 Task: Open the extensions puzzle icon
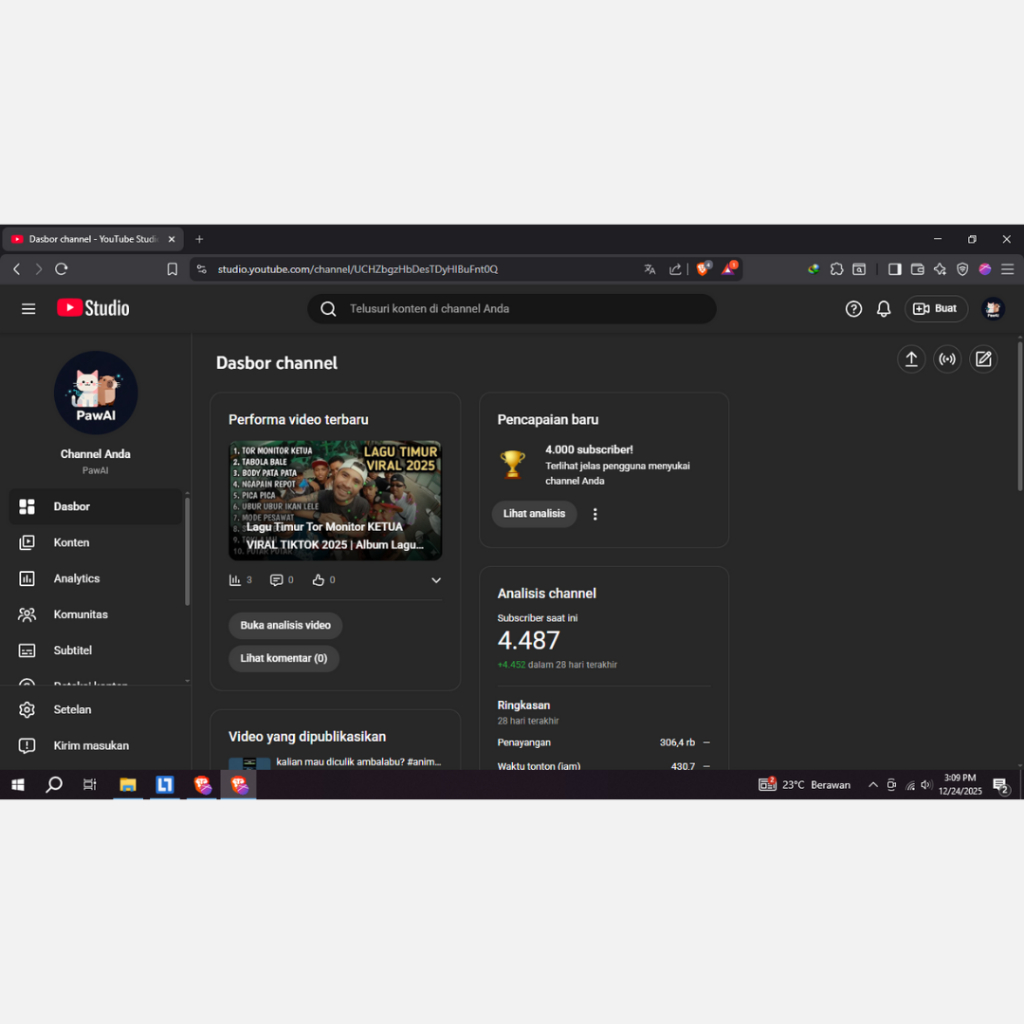coord(836,269)
